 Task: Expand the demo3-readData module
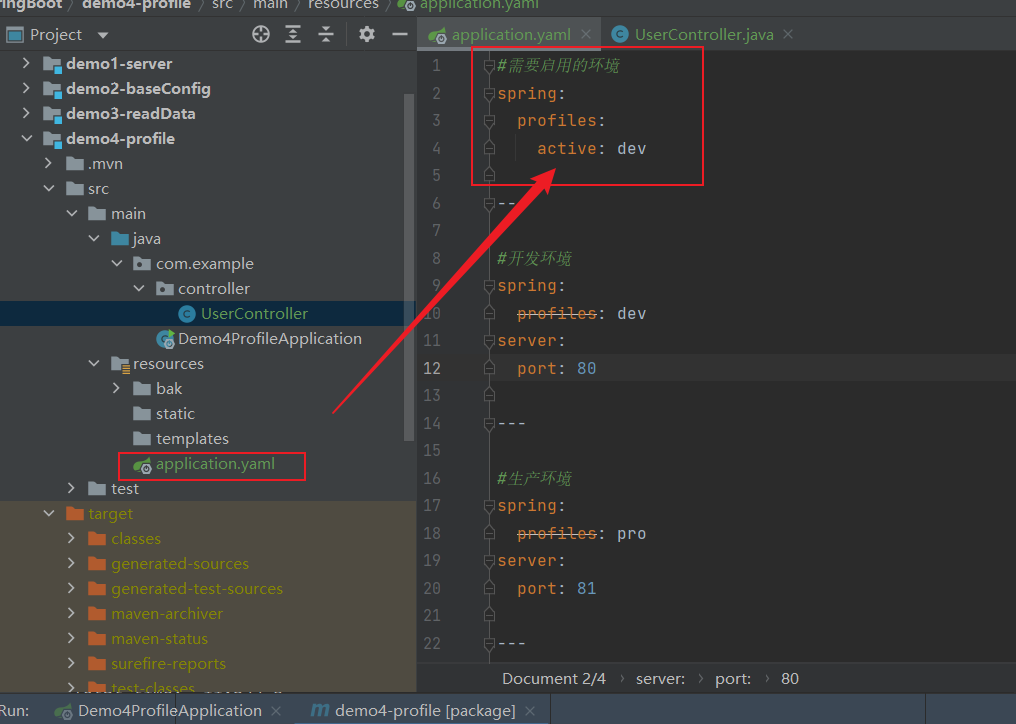(x=26, y=113)
